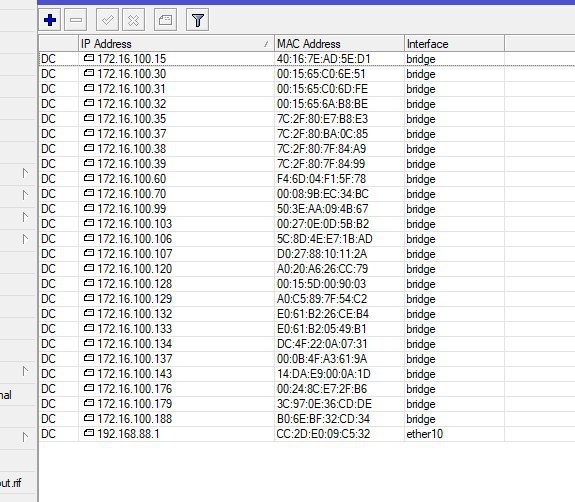The image size is (575, 502).
Task: Sort by Interface column header
Action: (454, 44)
